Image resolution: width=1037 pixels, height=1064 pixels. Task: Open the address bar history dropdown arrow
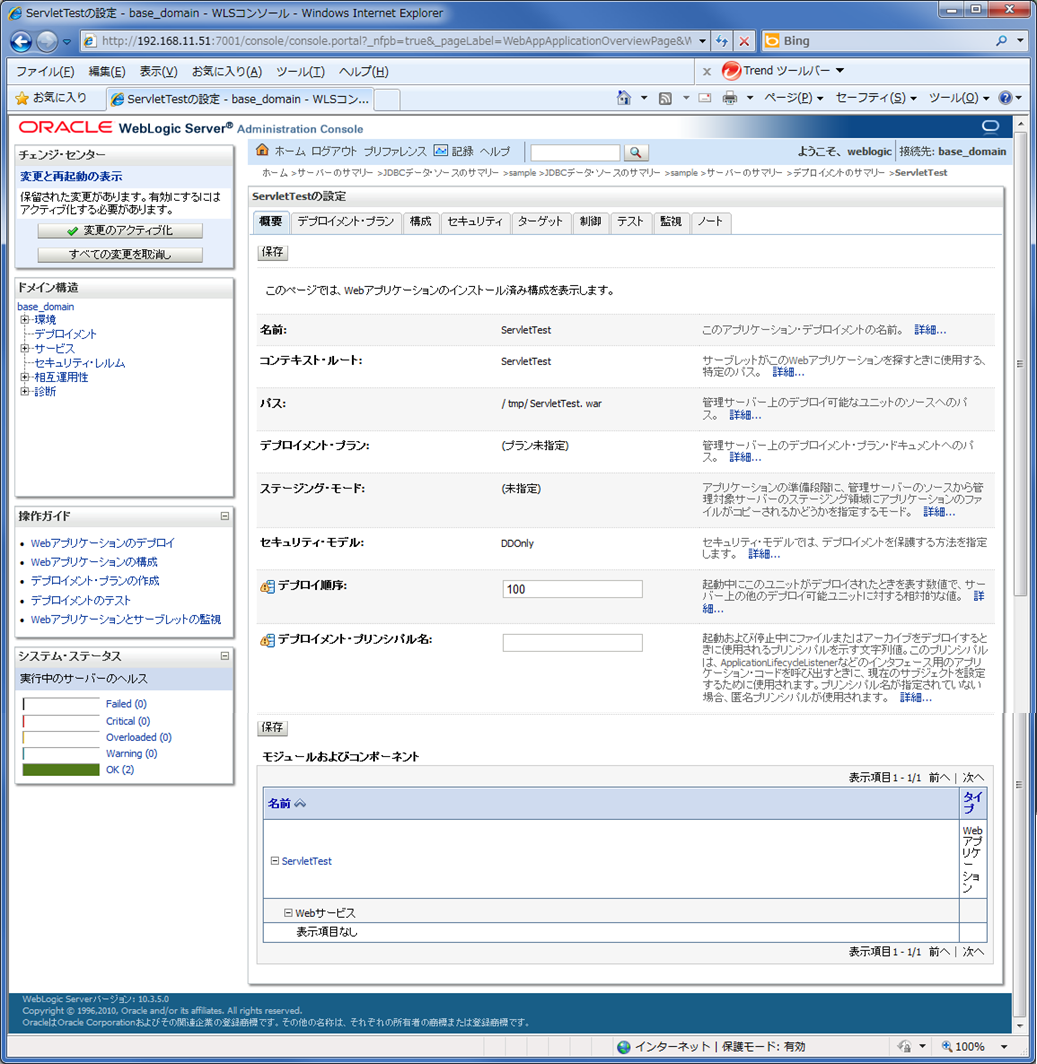click(x=702, y=41)
